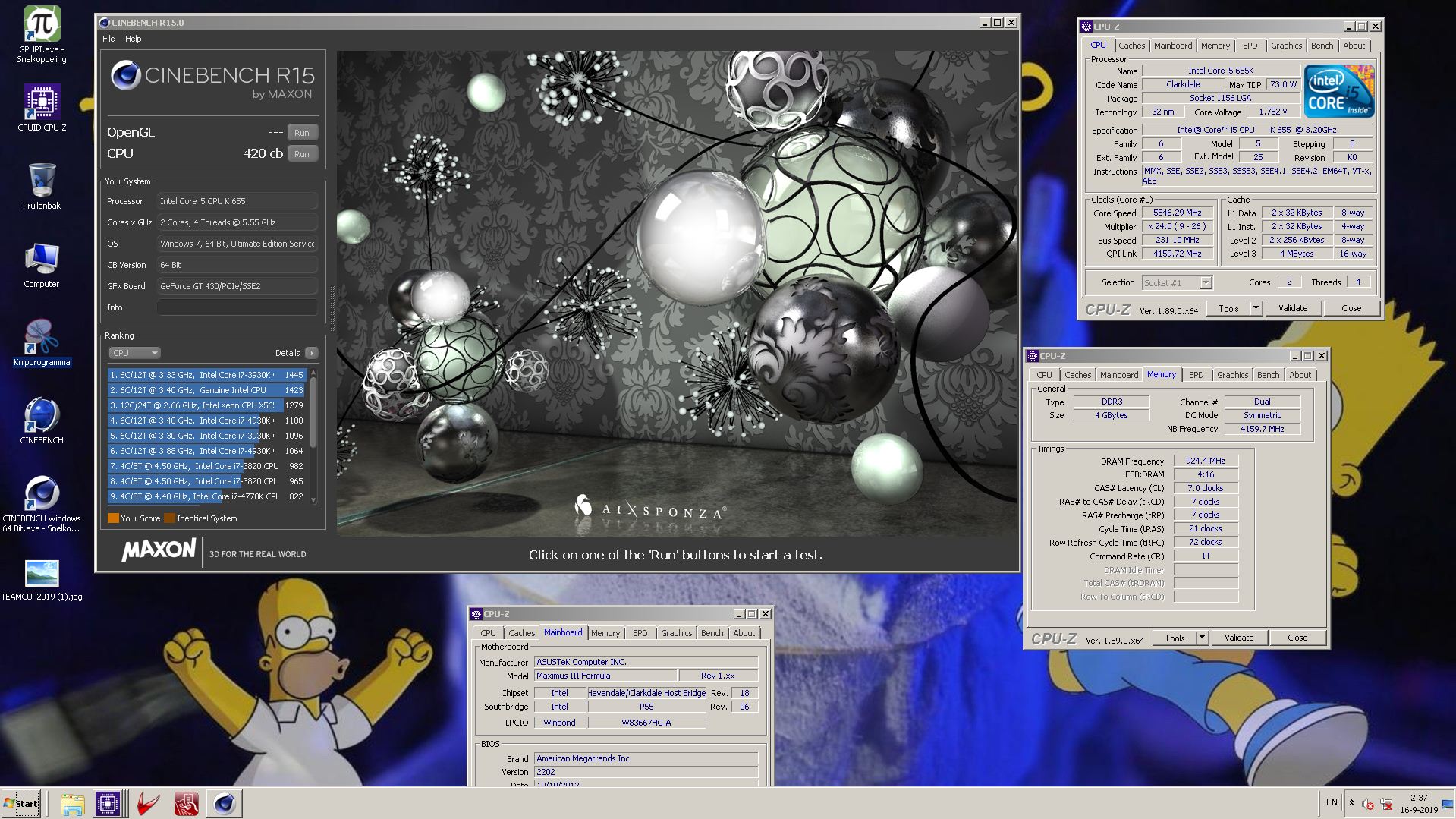Click Validate in CPU-Z Memory window
The image size is (1456, 819).
click(x=1239, y=638)
